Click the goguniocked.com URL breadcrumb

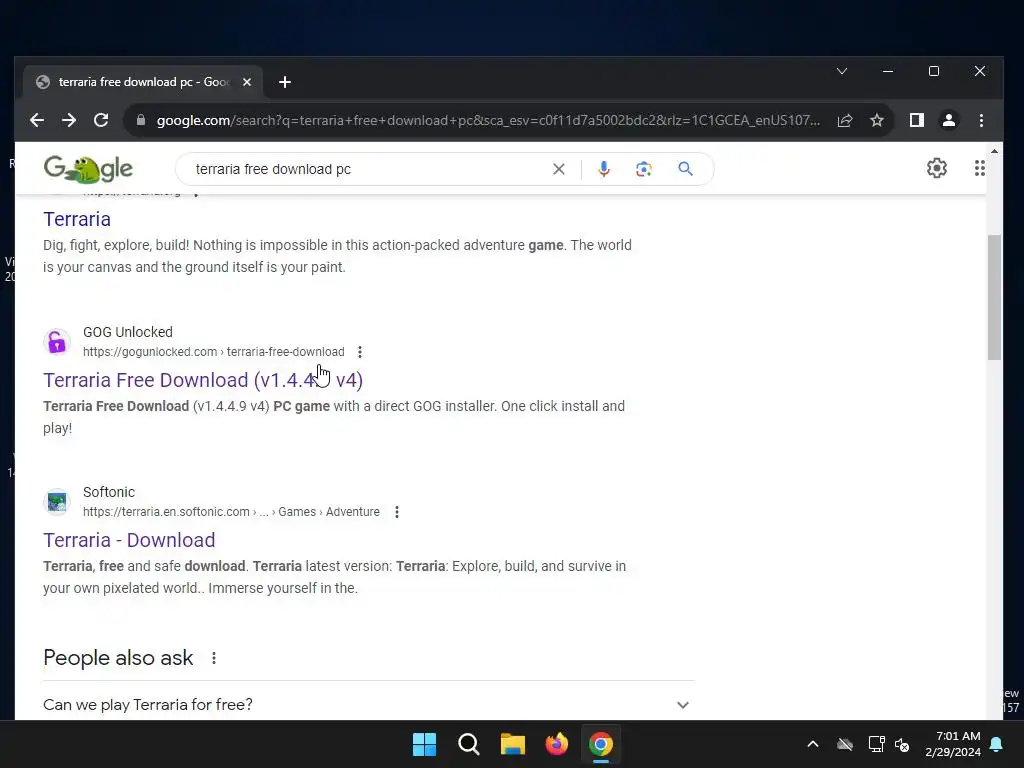214,352
